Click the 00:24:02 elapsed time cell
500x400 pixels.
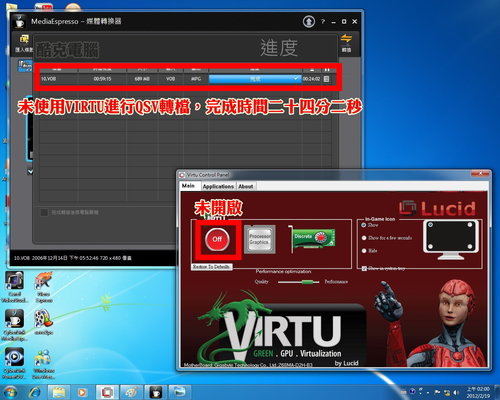pyautogui.click(x=311, y=79)
